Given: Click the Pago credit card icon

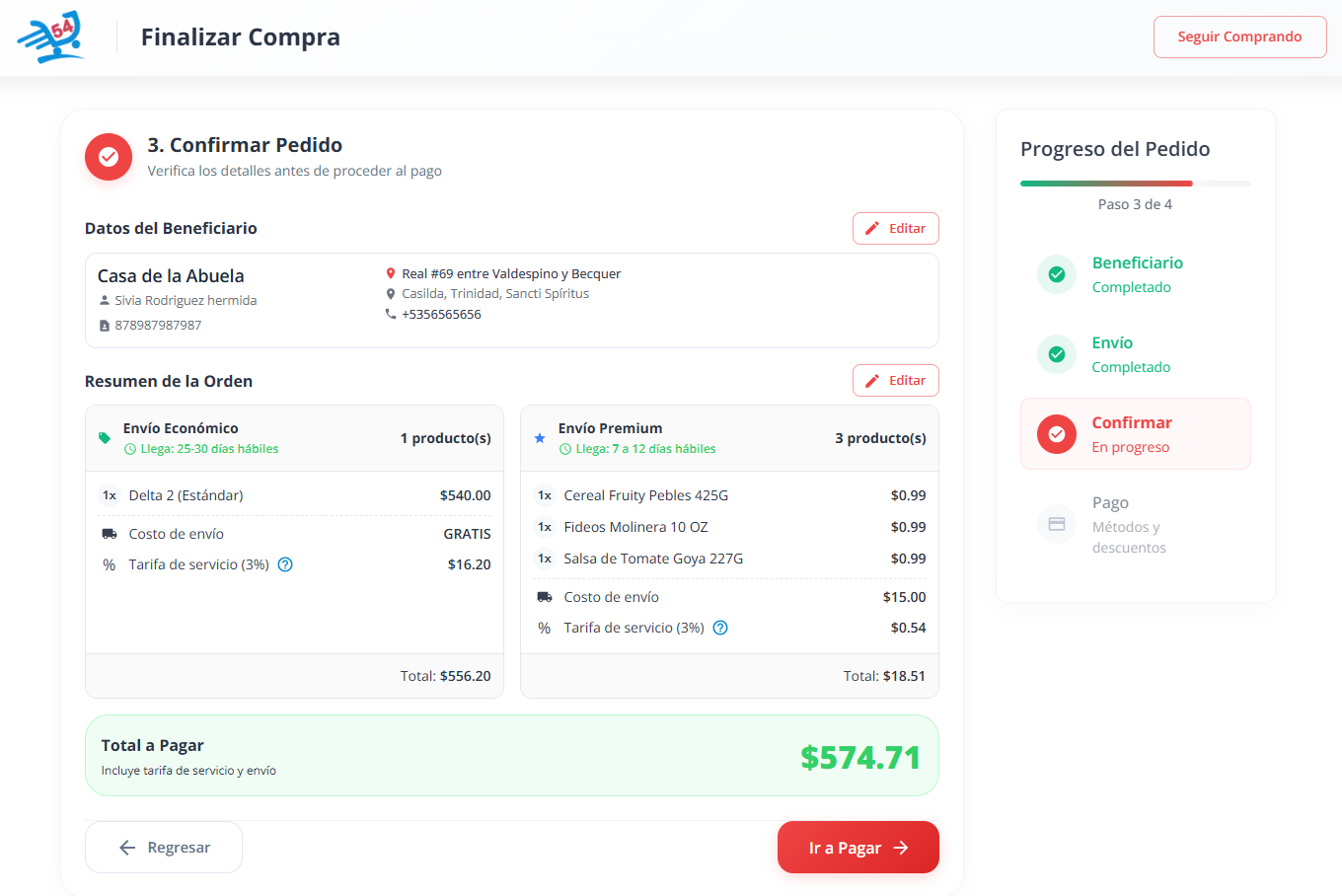Looking at the screenshot, I should pyautogui.click(x=1056, y=524).
